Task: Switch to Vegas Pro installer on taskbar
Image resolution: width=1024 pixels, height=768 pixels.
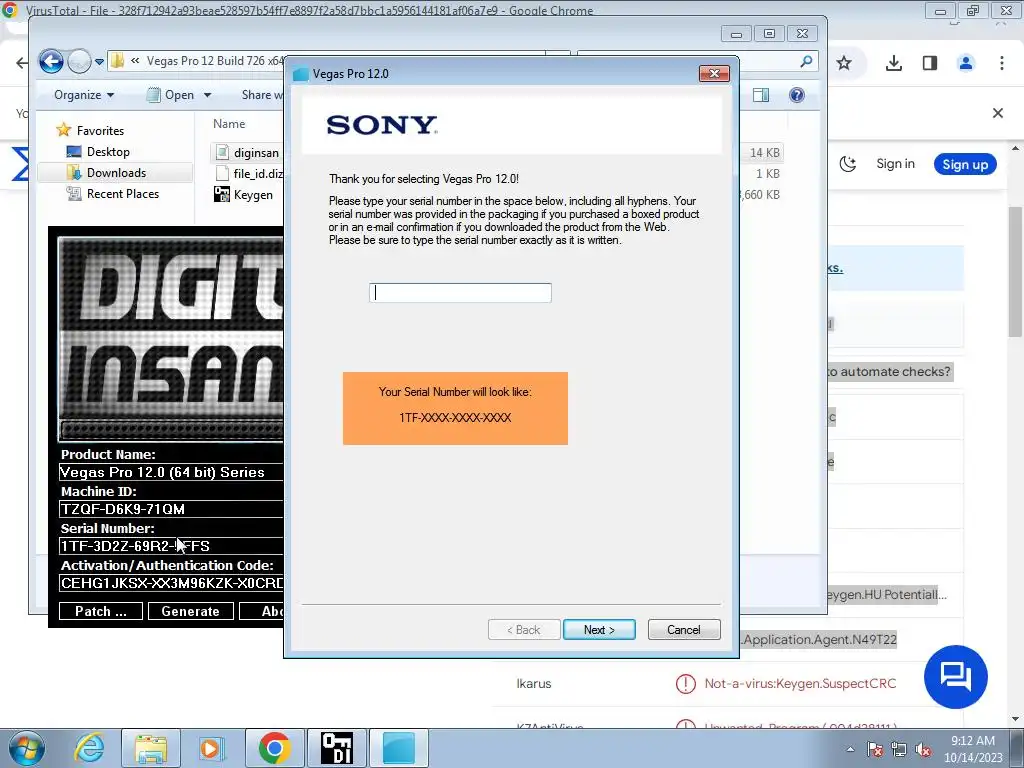Action: (399, 748)
